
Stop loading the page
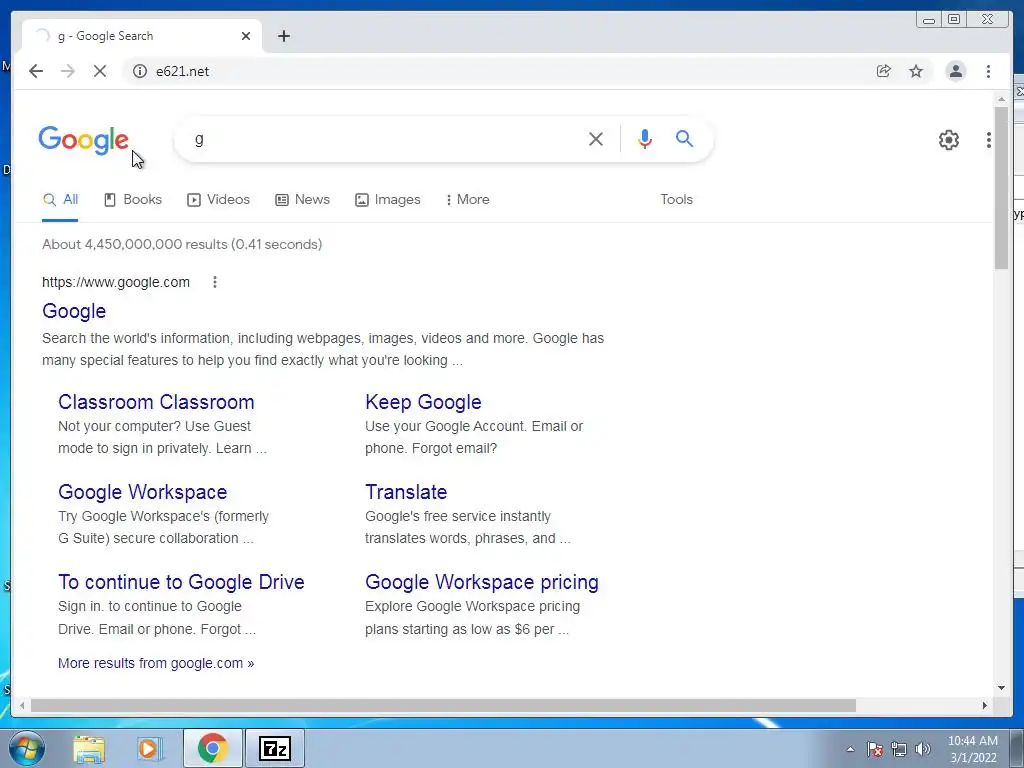(100, 71)
